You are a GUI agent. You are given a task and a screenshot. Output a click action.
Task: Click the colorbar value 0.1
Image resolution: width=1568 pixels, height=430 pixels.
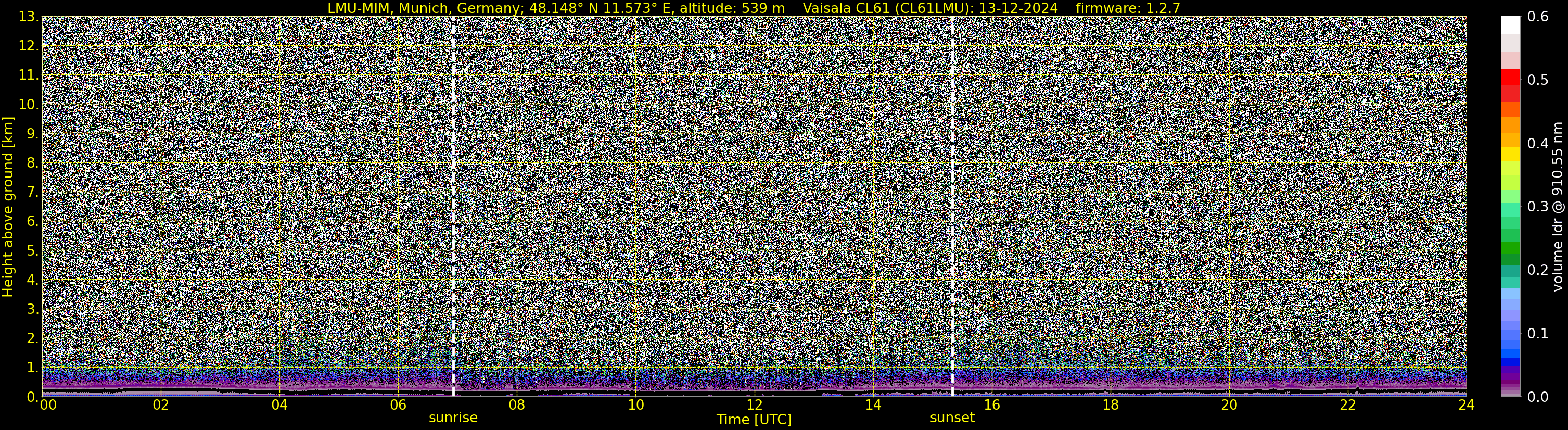point(1538,334)
